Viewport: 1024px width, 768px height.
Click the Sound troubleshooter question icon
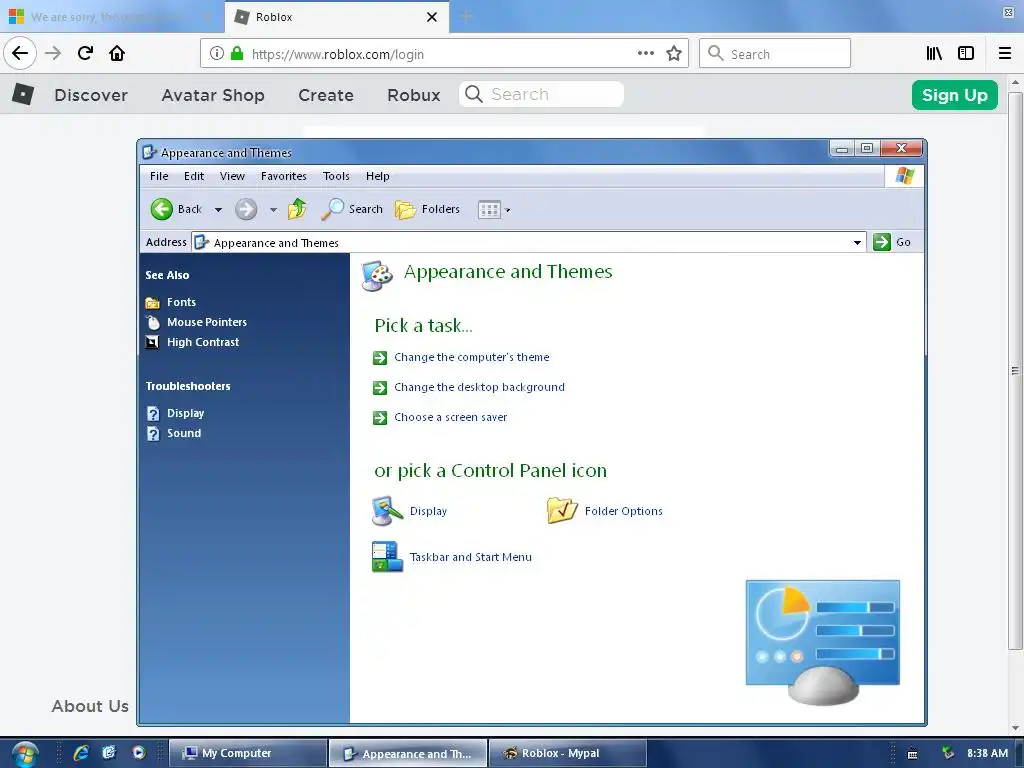pyautogui.click(x=153, y=434)
